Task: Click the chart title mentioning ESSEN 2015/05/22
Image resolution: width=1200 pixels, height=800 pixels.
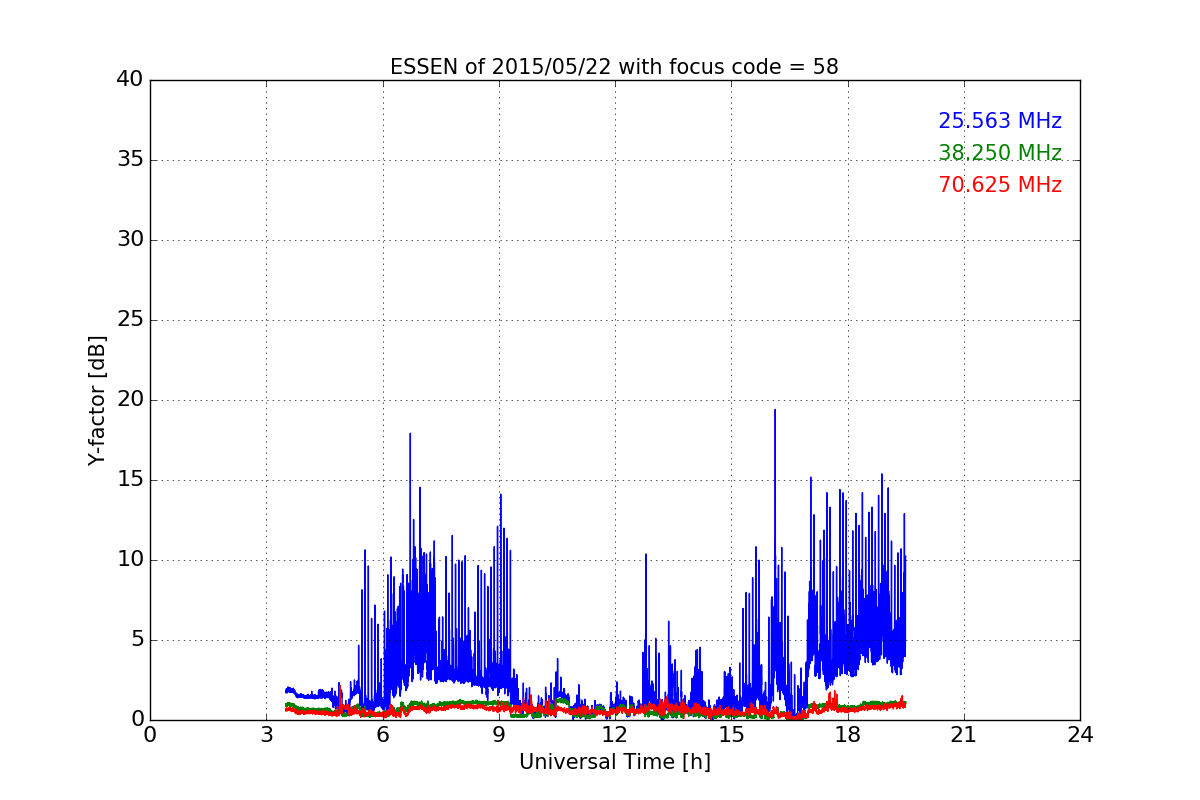Action: [614, 67]
